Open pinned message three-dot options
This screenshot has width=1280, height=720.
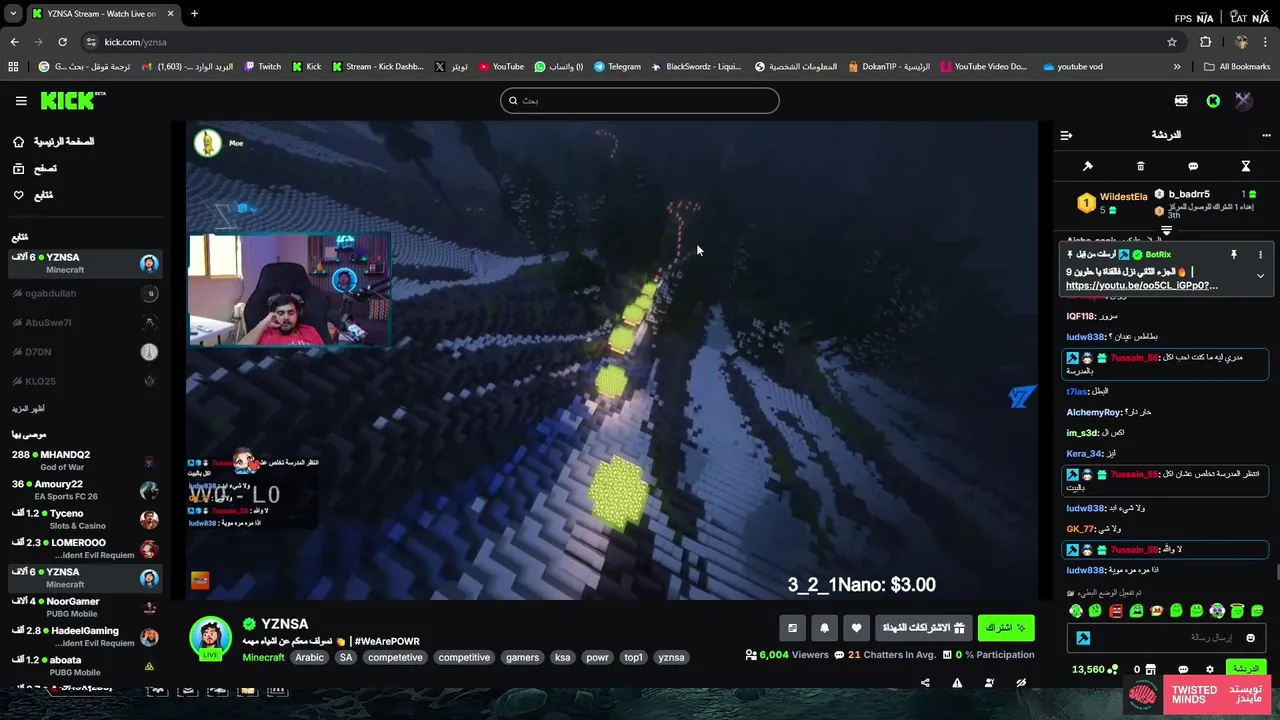coord(1260,255)
